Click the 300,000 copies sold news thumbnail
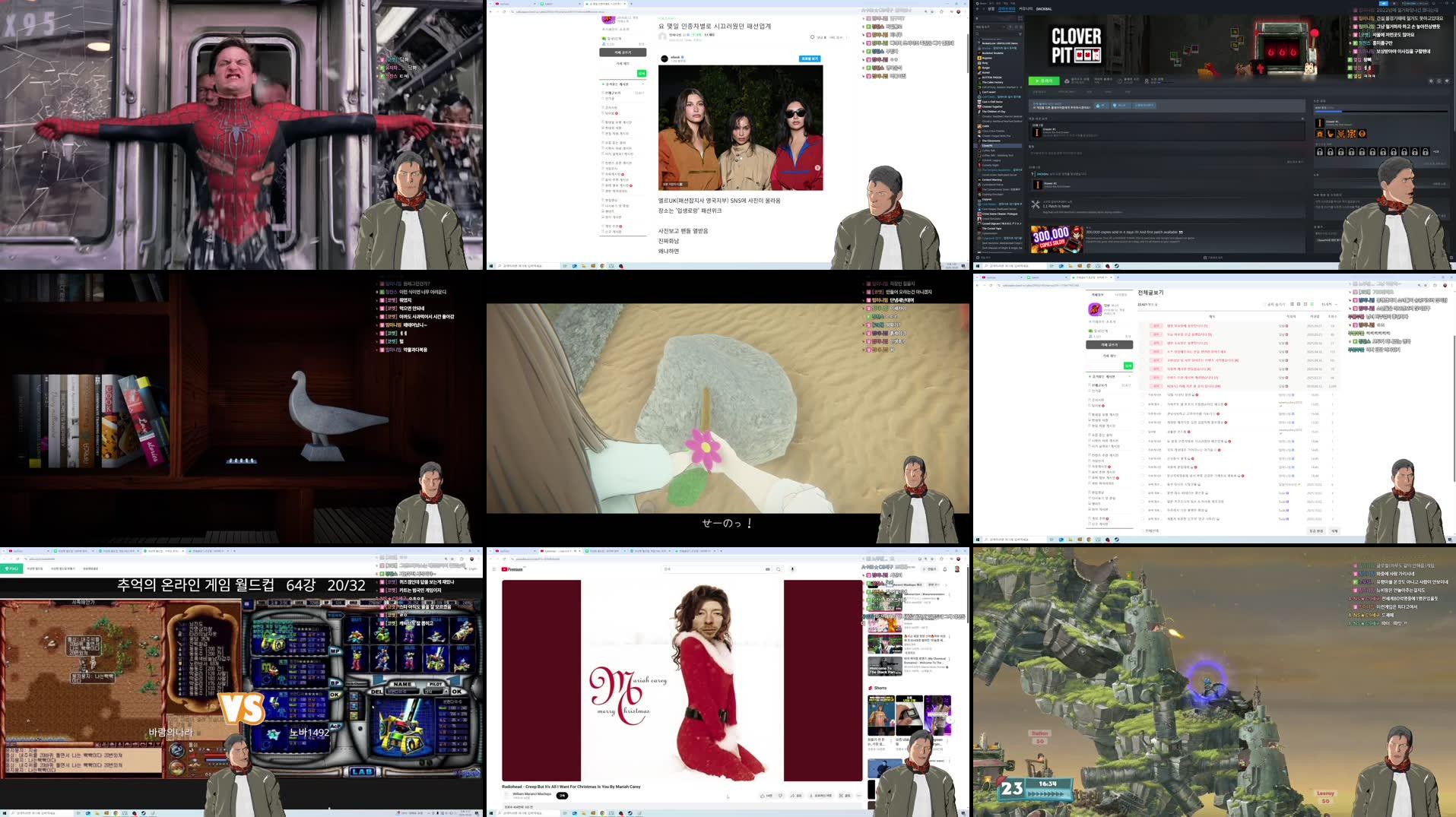This screenshot has width=1456, height=817. point(1056,238)
